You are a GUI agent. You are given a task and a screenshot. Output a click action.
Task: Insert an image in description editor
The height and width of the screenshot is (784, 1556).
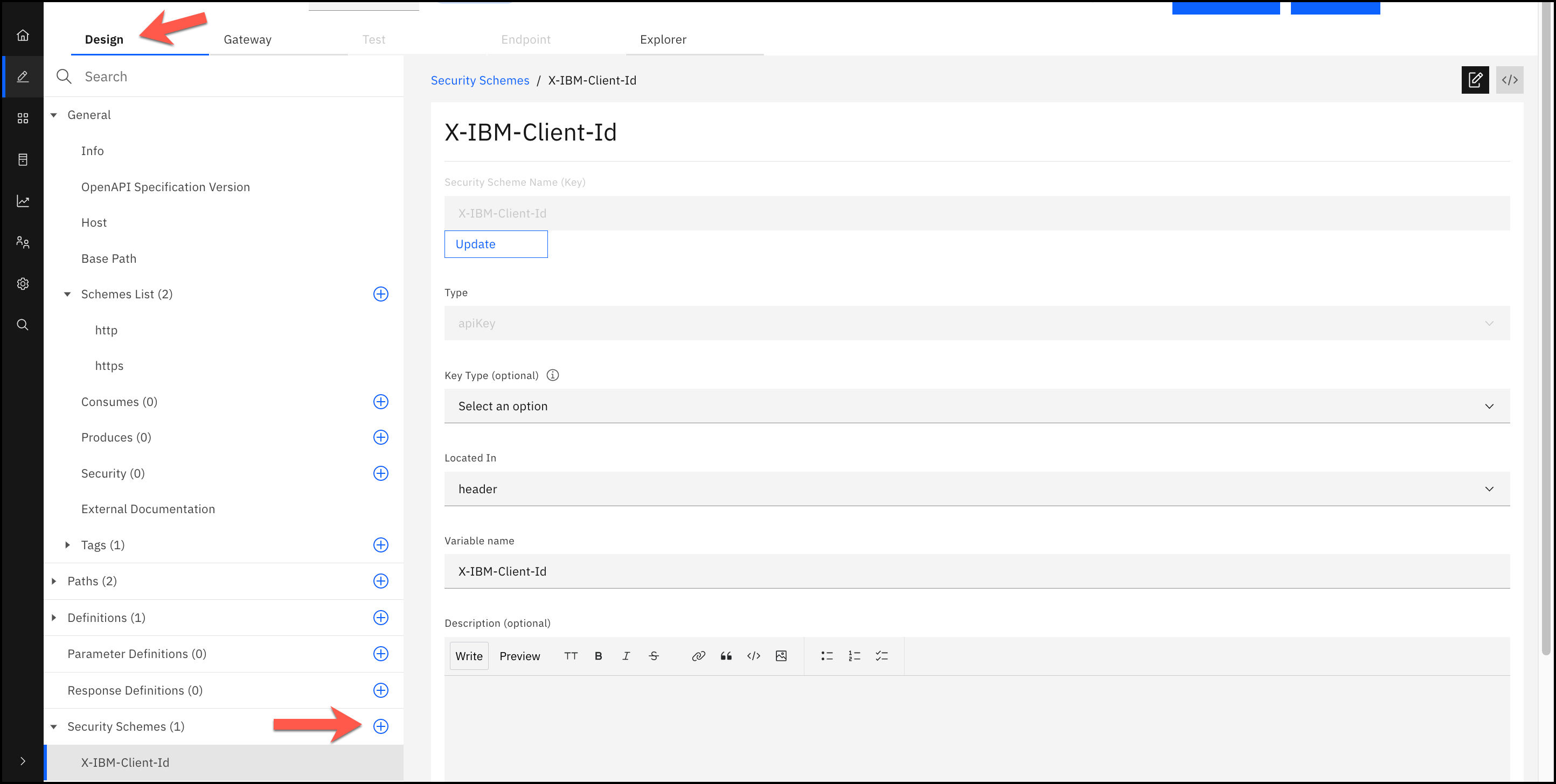(x=781, y=656)
